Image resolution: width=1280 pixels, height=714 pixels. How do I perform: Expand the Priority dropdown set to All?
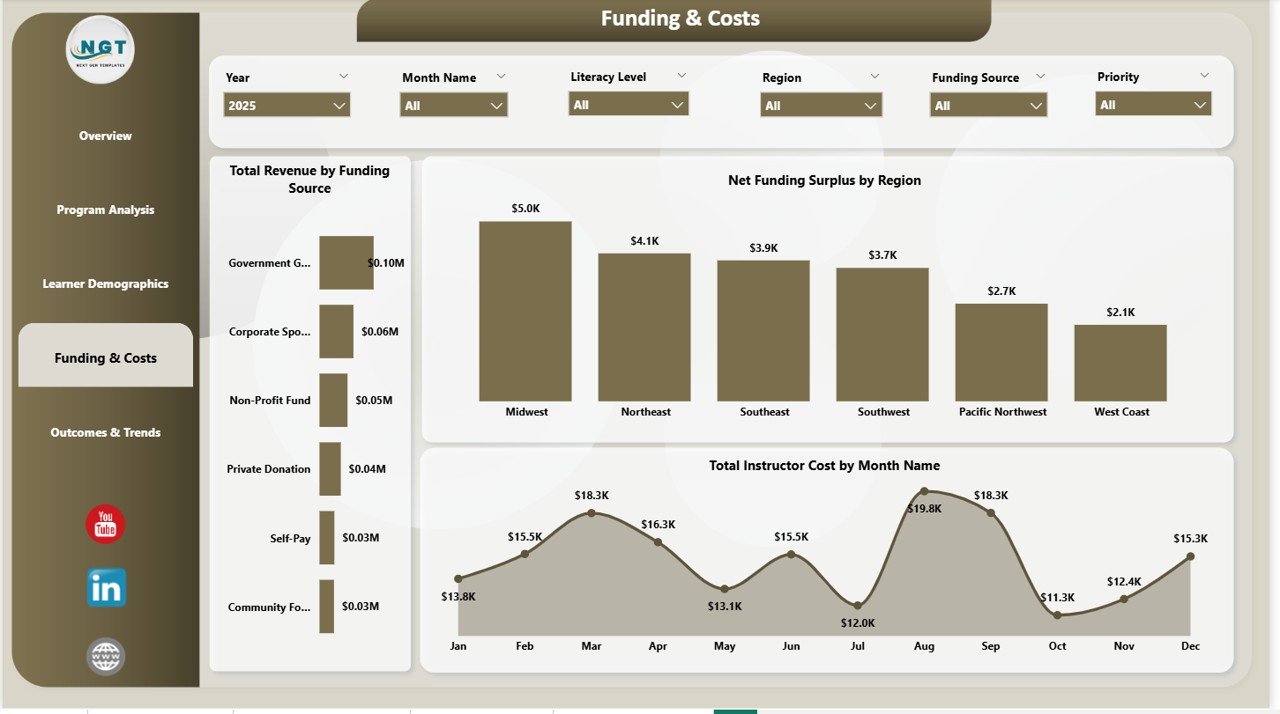(1153, 104)
